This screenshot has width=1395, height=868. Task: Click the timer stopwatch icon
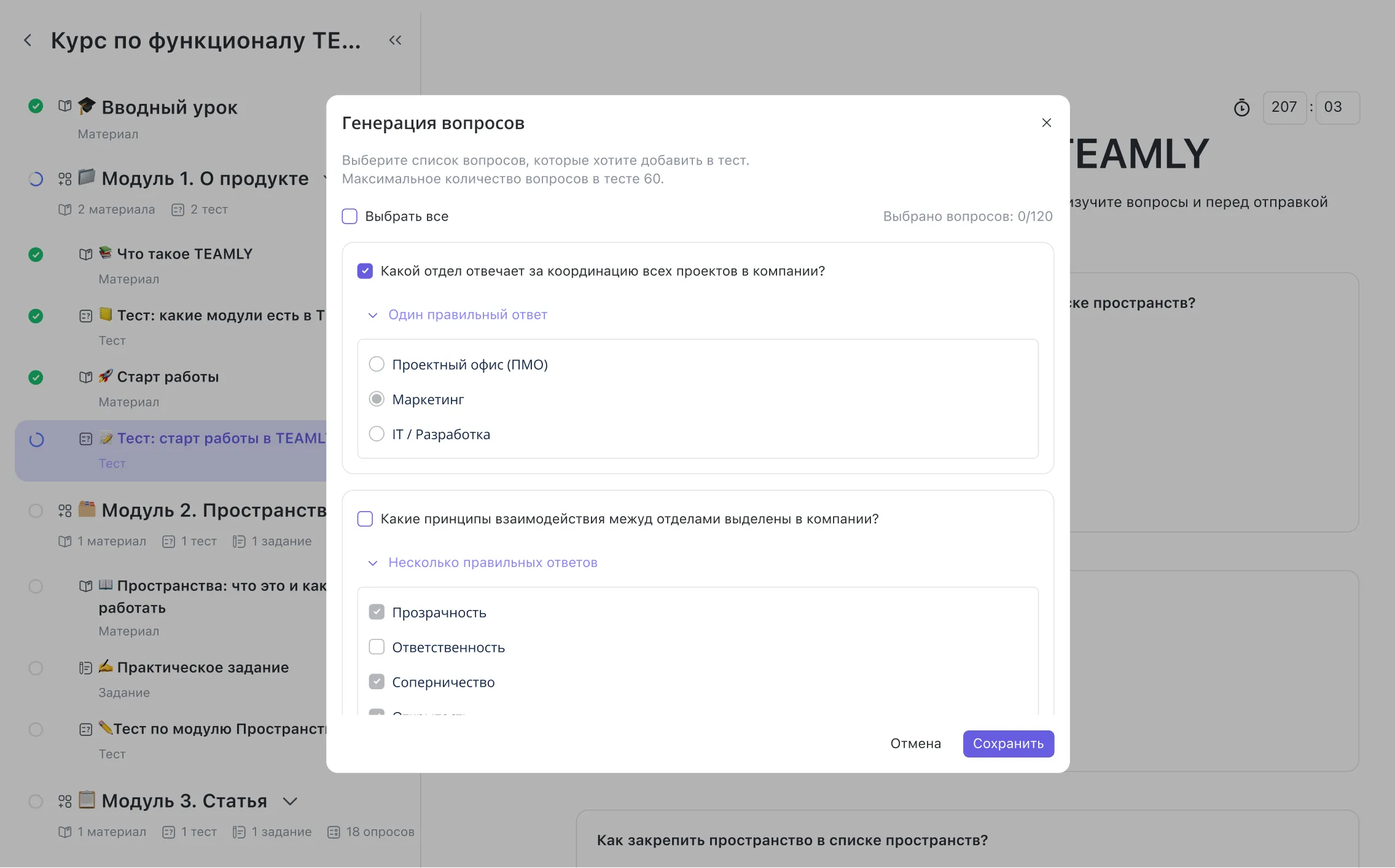coord(1241,108)
